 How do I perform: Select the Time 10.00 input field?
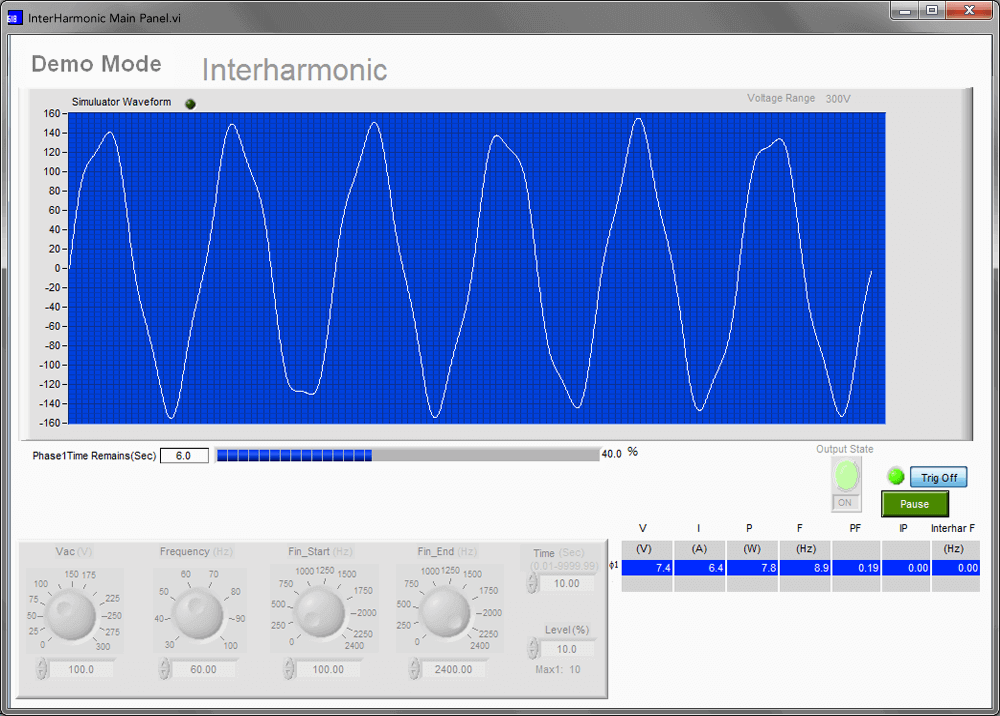(x=566, y=583)
